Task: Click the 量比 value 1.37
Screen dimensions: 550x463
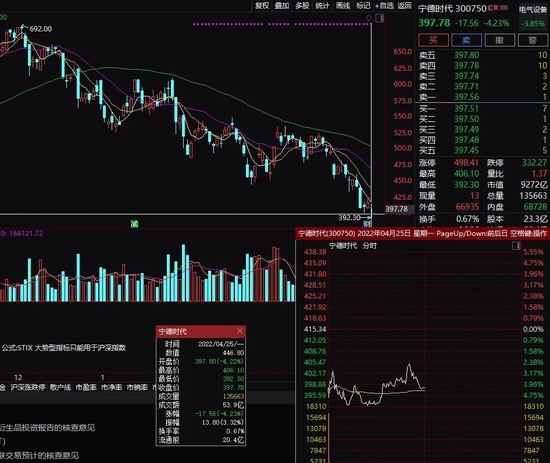Action: (539, 173)
